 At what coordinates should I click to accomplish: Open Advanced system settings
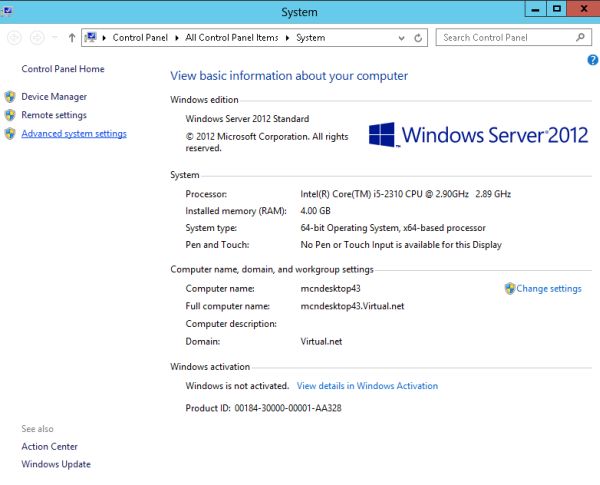[74, 134]
